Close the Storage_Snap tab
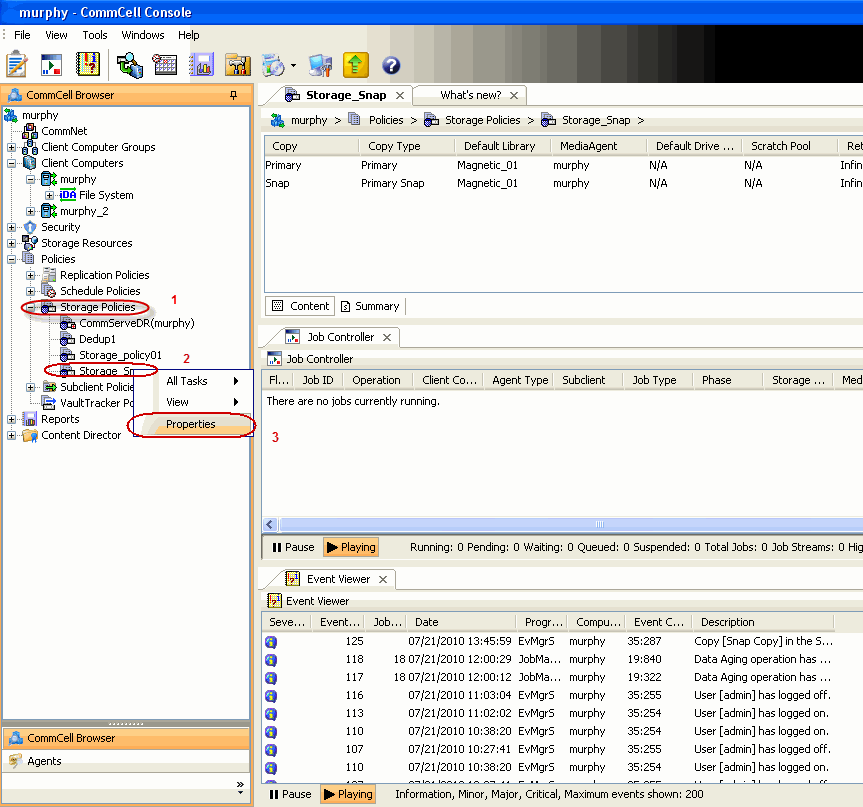863x807 pixels. (x=400, y=96)
